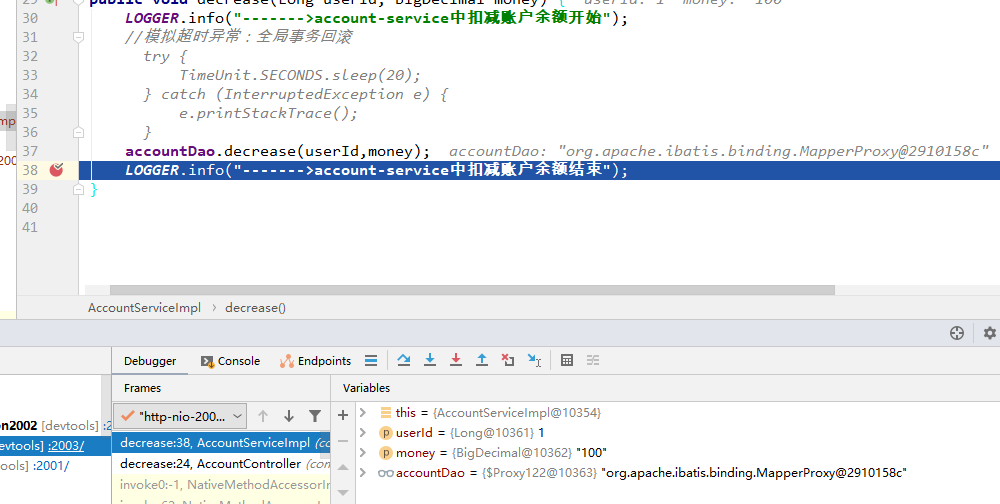Image resolution: width=1000 pixels, height=504 pixels.
Task: Select next frame down arrow
Action: click(x=289, y=416)
